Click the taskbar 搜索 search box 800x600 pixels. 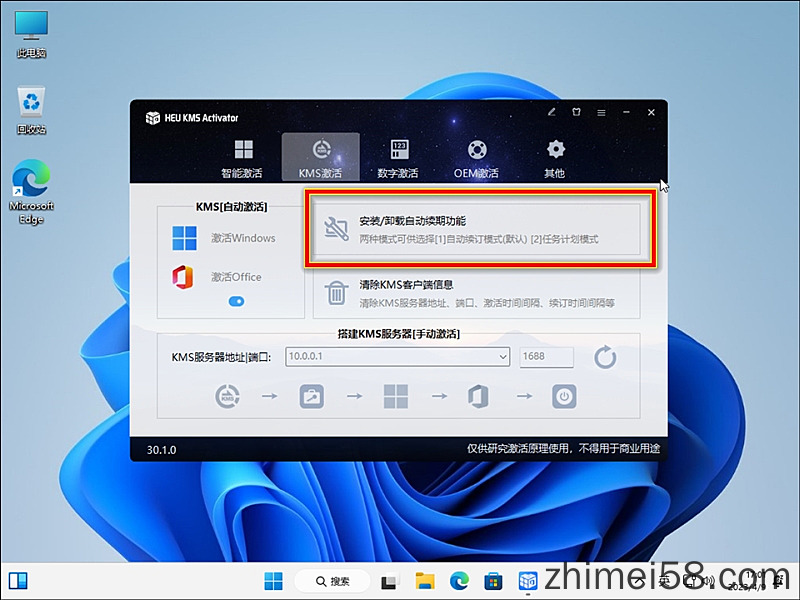coord(333,581)
